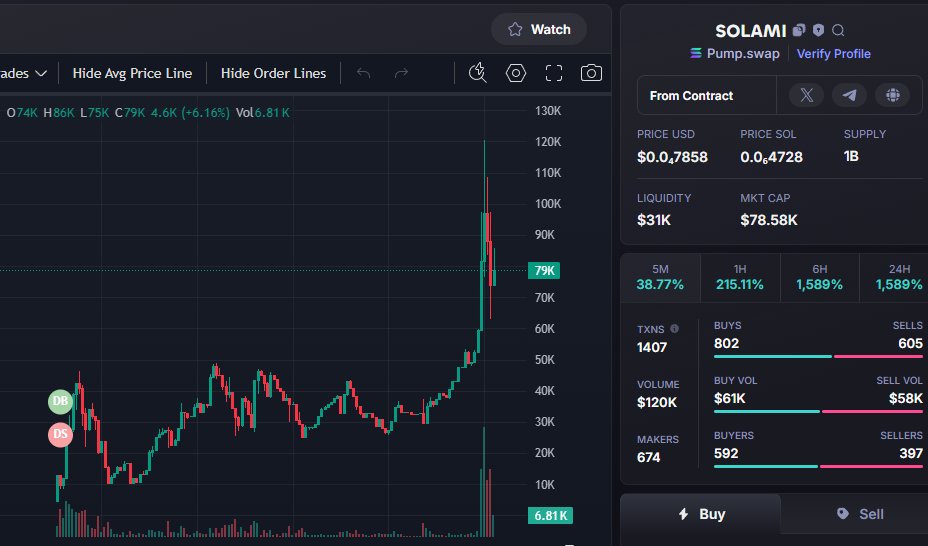The image size is (928, 546).
Task: Open the token's X (Twitter) page
Action: pos(806,95)
